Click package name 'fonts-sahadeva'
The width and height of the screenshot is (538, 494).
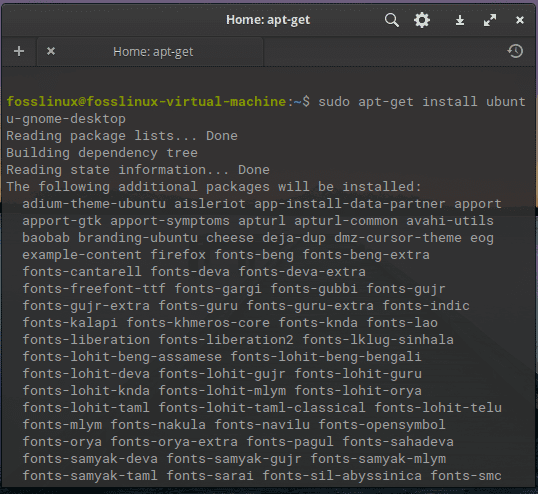pos(398,442)
